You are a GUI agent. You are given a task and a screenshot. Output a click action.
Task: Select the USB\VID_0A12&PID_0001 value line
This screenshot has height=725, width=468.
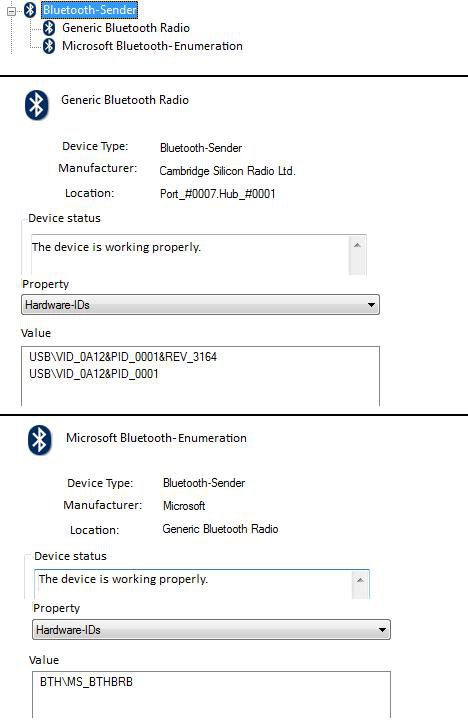(94, 374)
